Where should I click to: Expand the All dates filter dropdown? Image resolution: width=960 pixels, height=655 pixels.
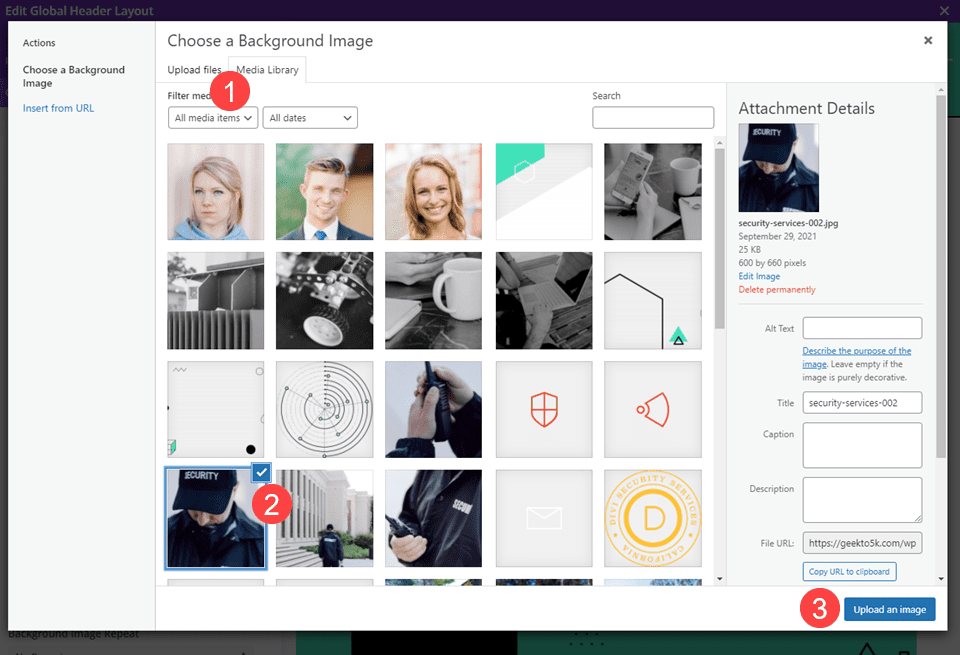310,118
